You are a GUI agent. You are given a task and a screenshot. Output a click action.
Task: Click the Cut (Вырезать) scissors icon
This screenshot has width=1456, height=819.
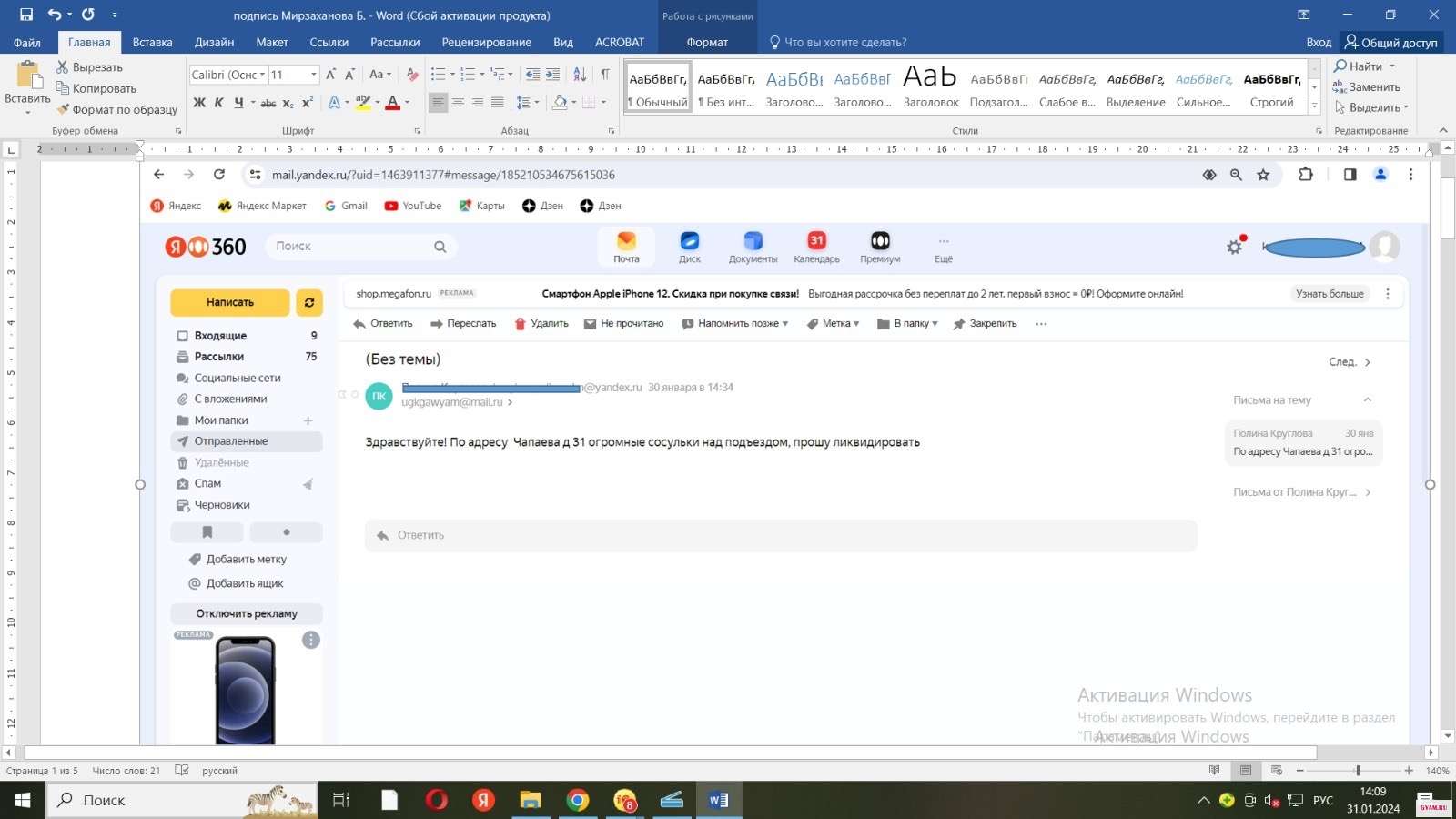point(62,67)
